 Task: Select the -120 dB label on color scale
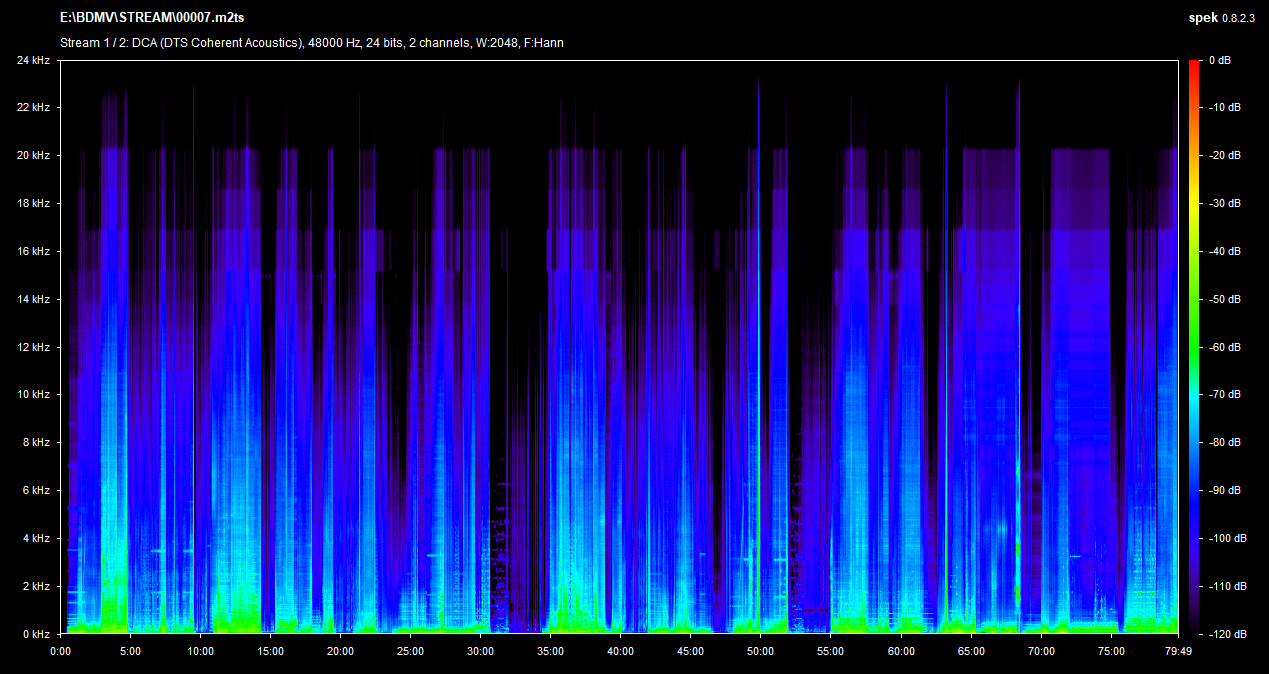click(x=1225, y=634)
